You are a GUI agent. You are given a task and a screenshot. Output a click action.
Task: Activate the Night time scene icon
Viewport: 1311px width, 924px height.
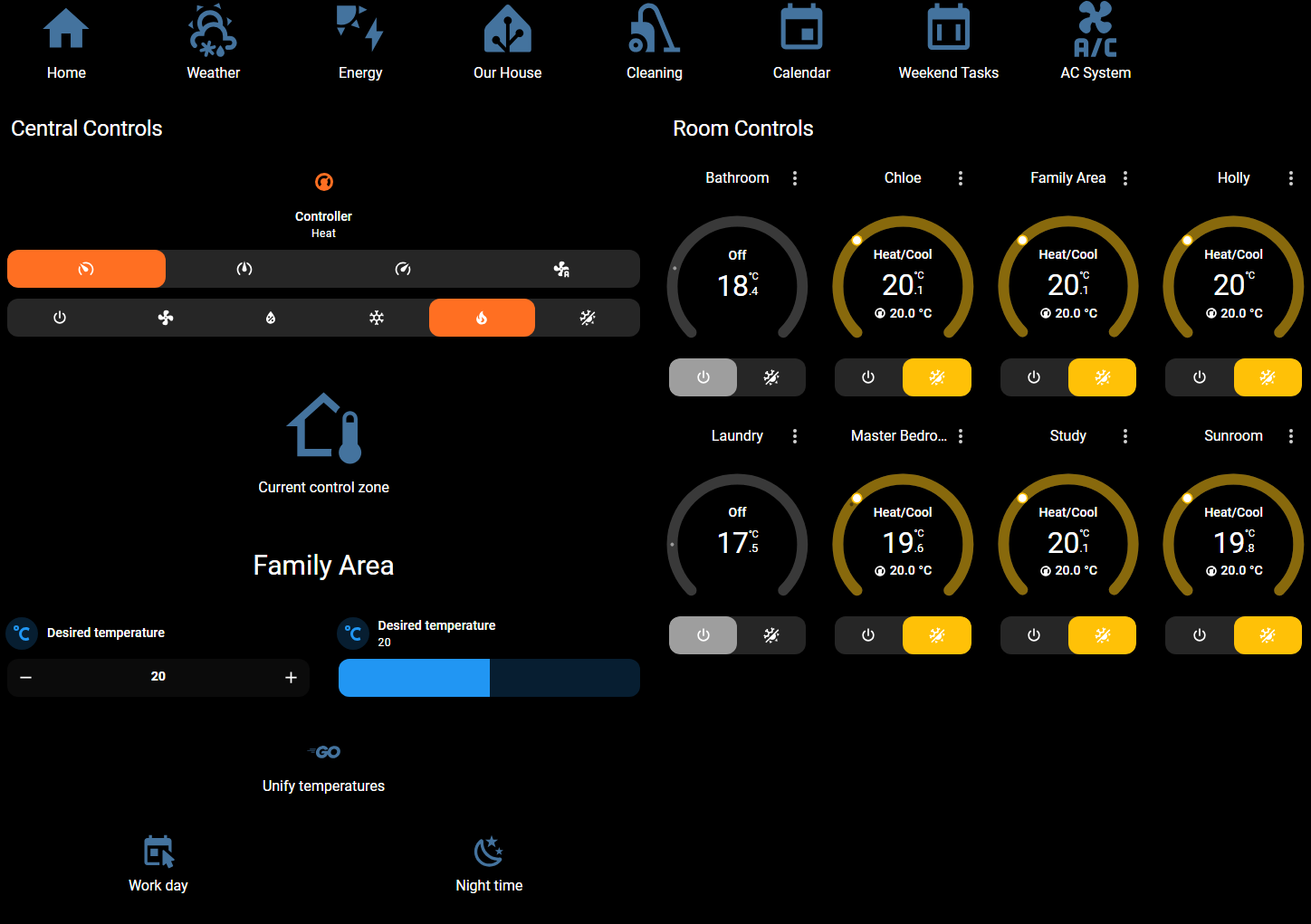(489, 852)
